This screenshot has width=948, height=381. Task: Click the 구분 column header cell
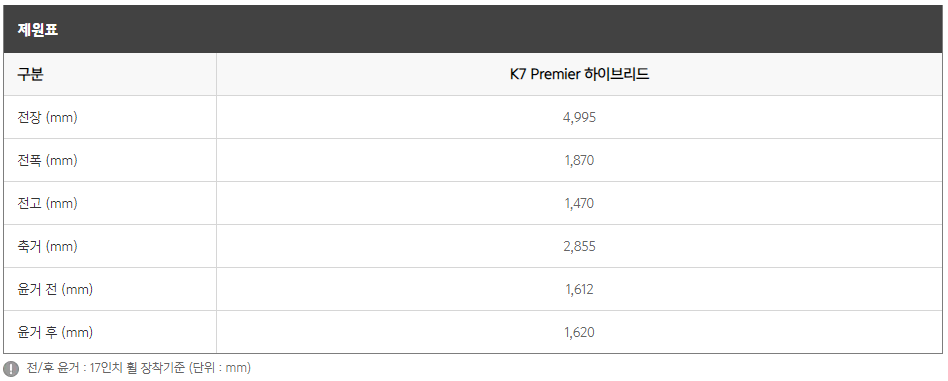click(x=110, y=74)
